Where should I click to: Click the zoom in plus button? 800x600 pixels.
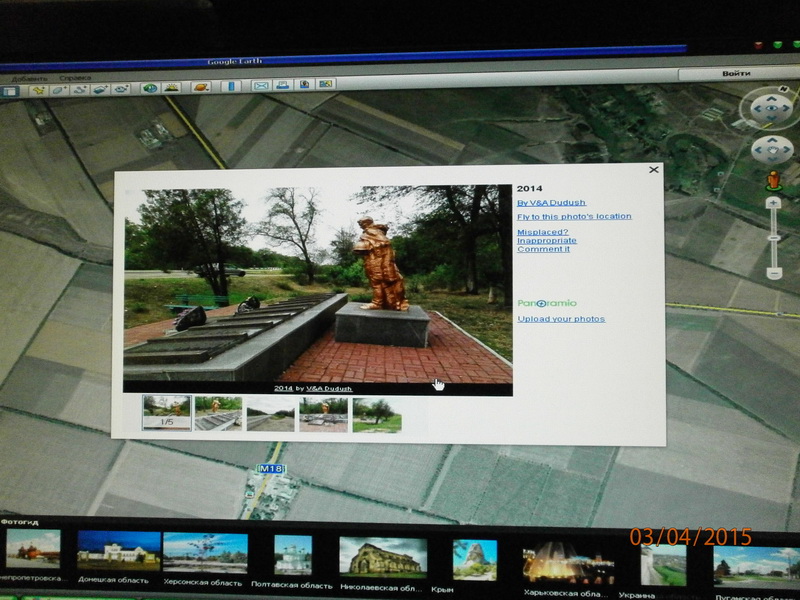coord(773,204)
